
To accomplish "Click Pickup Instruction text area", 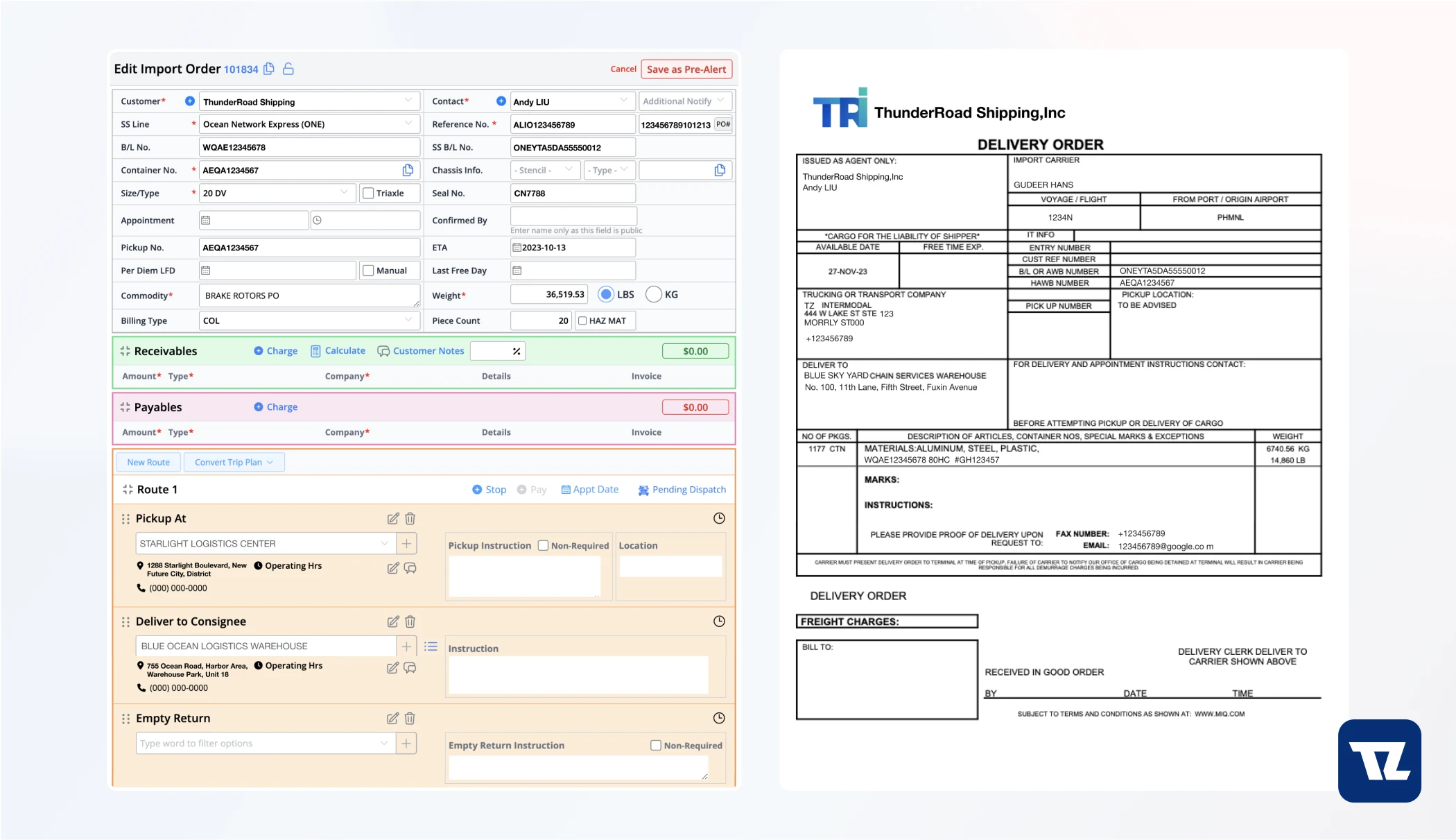I will [x=524, y=576].
